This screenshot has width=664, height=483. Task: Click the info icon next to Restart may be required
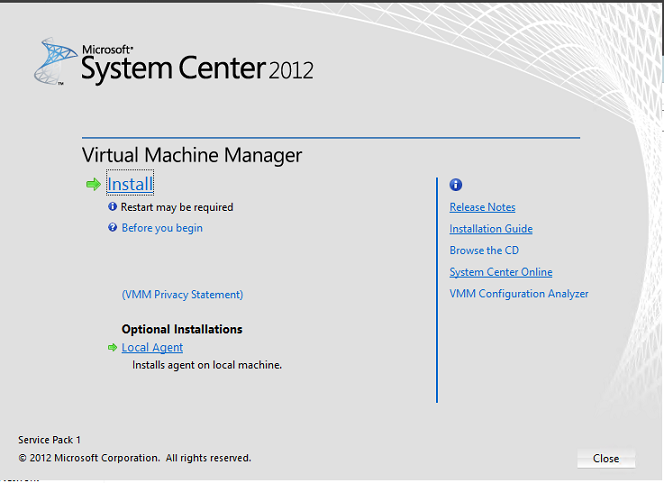click(x=112, y=207)
